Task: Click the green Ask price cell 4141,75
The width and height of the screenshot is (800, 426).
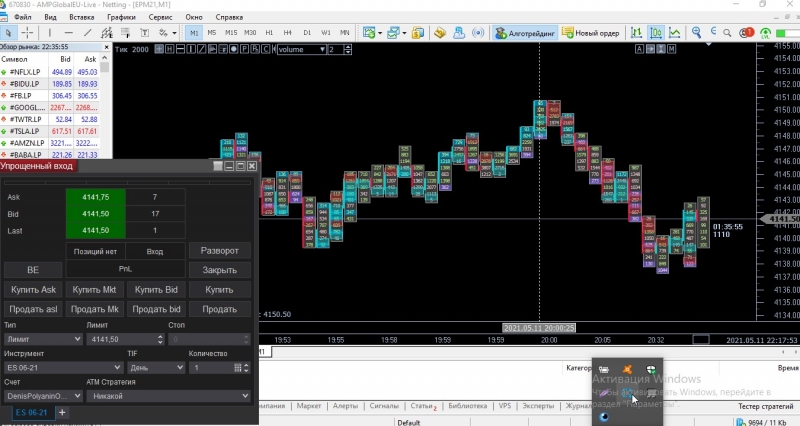Action: 96,197
